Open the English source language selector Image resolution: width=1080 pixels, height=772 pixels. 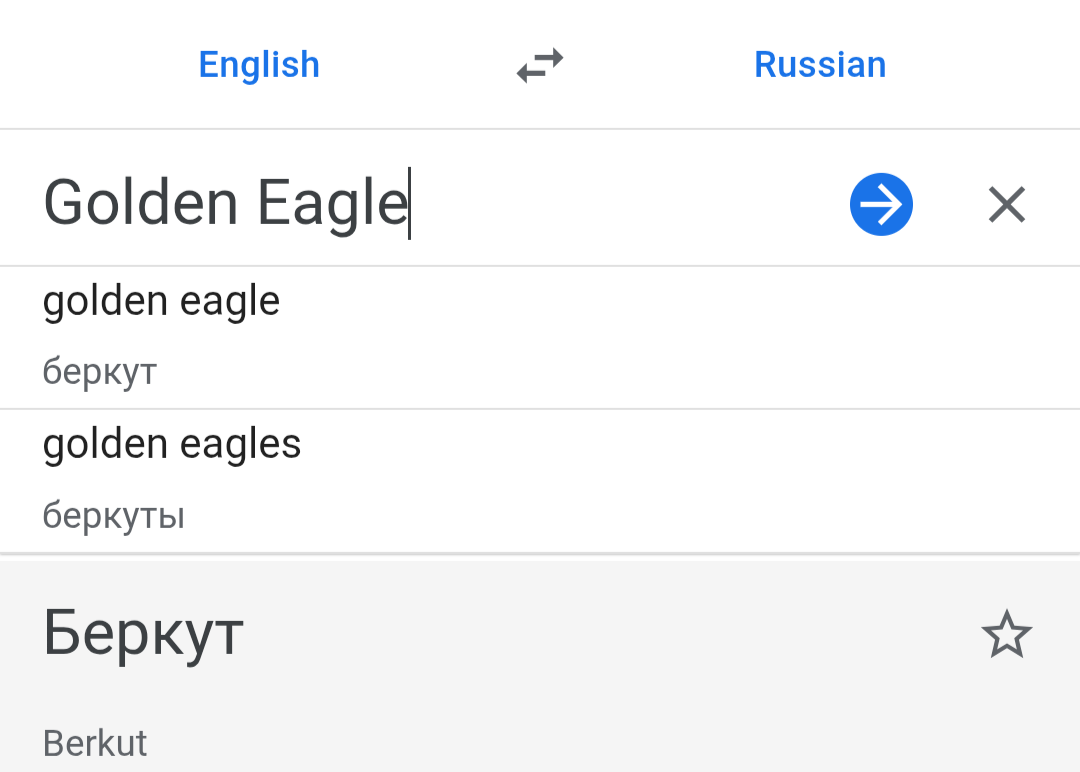pos(259,65)
